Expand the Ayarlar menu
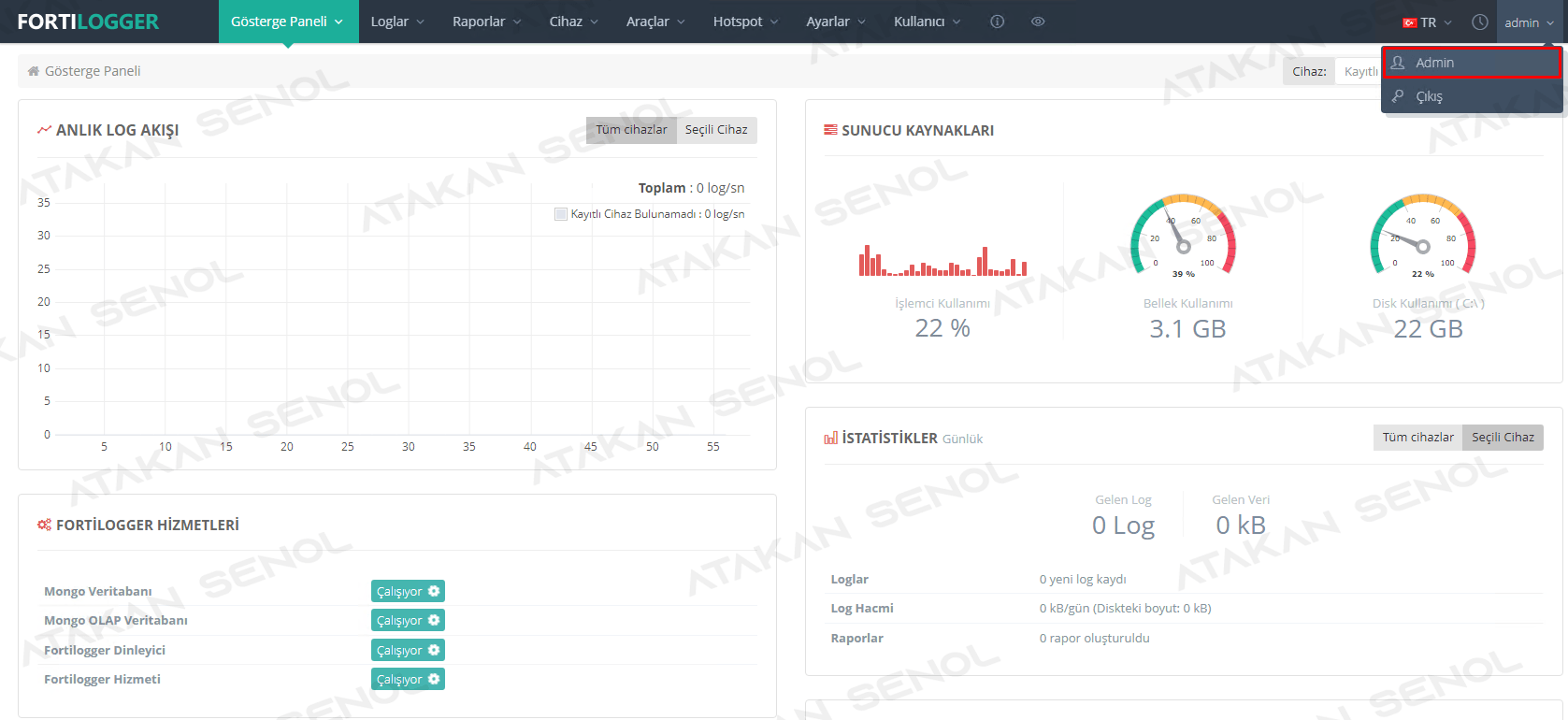Screen dimensions: 1568x720 (x=836, y=22)
